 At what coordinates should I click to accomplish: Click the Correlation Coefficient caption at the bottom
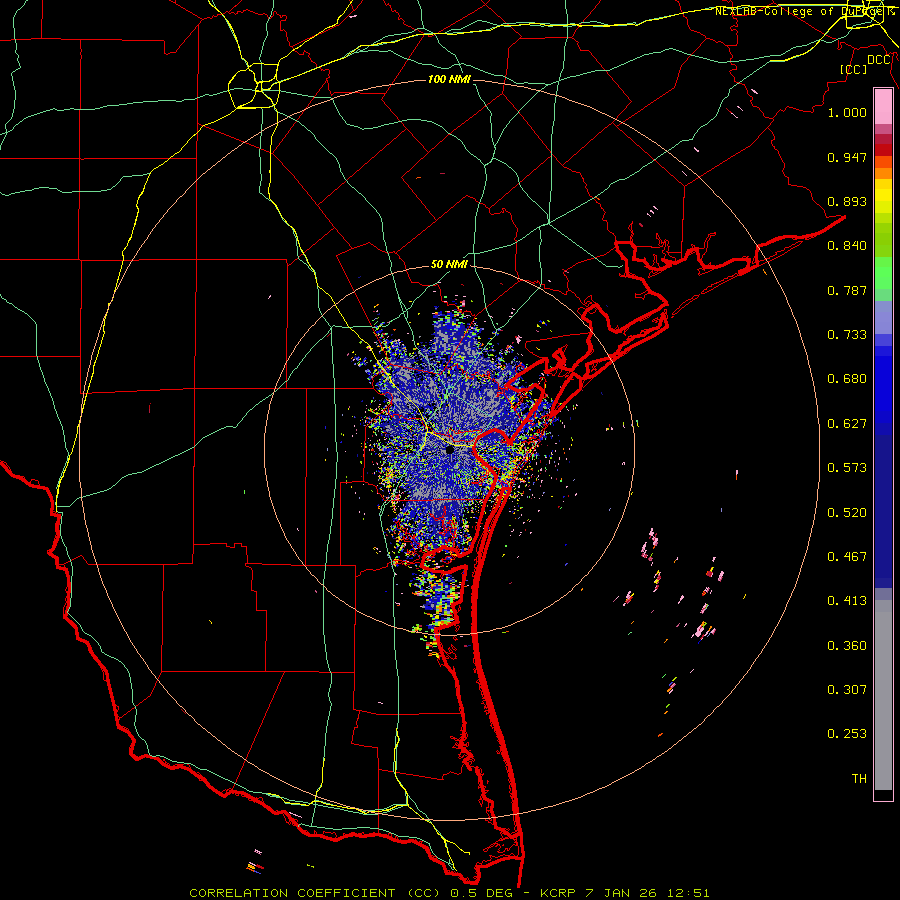pyautogui.click(x=449, y=893)
